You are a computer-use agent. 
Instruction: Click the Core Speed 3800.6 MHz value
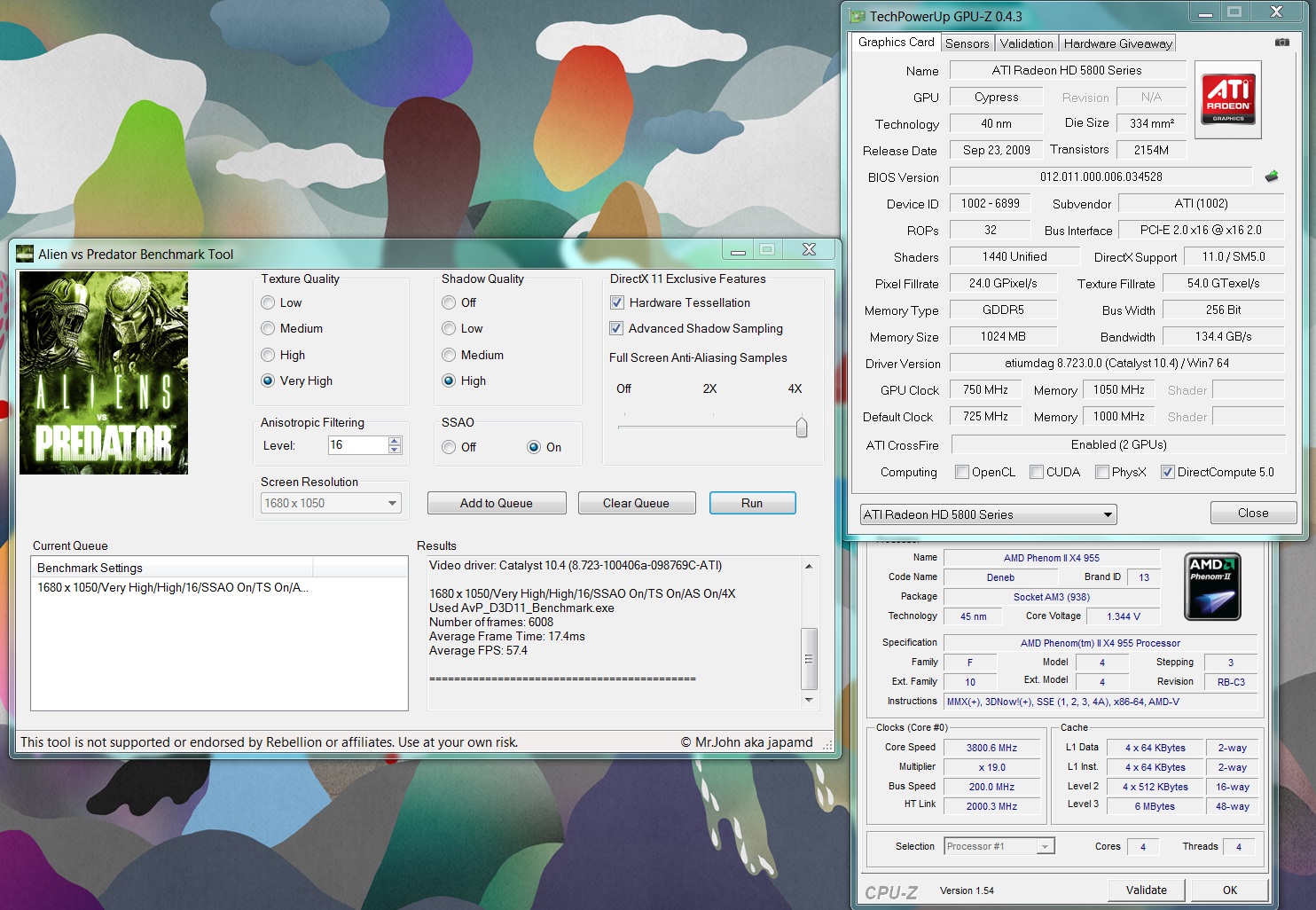tap(991, 748)
